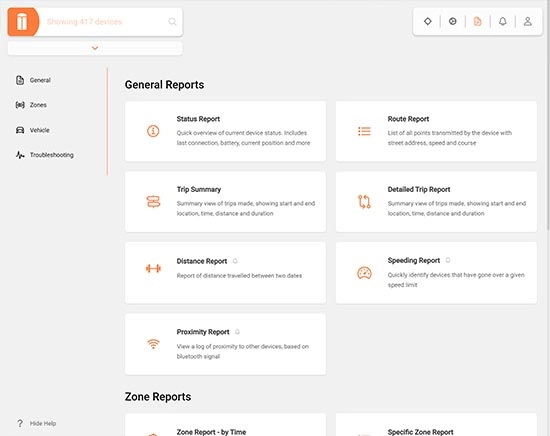
Task: Open the orange reports document icon
Action: (x=477, y=21)
